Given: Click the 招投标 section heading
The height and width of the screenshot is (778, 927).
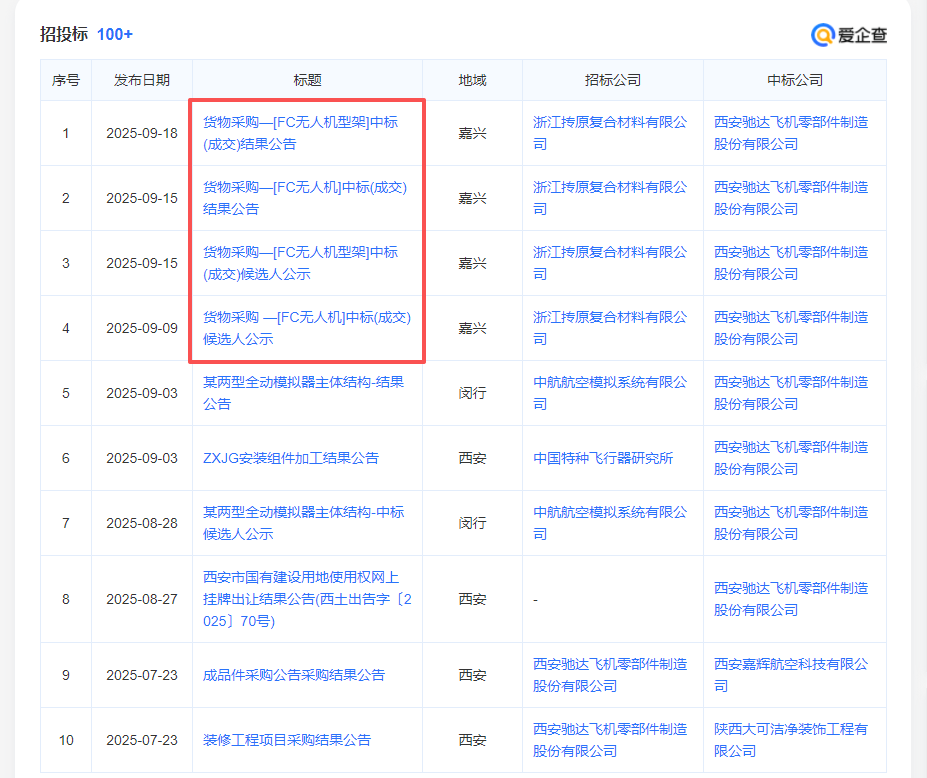Looking at the screenshot, I should pyautogui.click(x=64, y=34).
